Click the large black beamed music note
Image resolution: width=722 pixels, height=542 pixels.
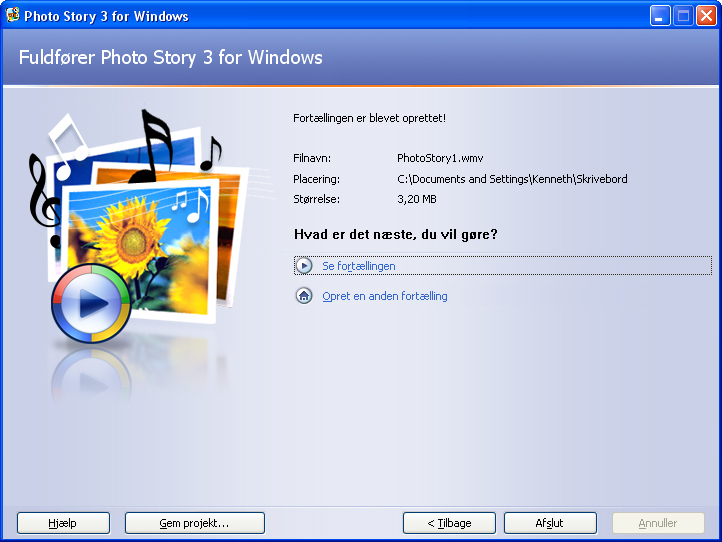(x=152, y=146)
